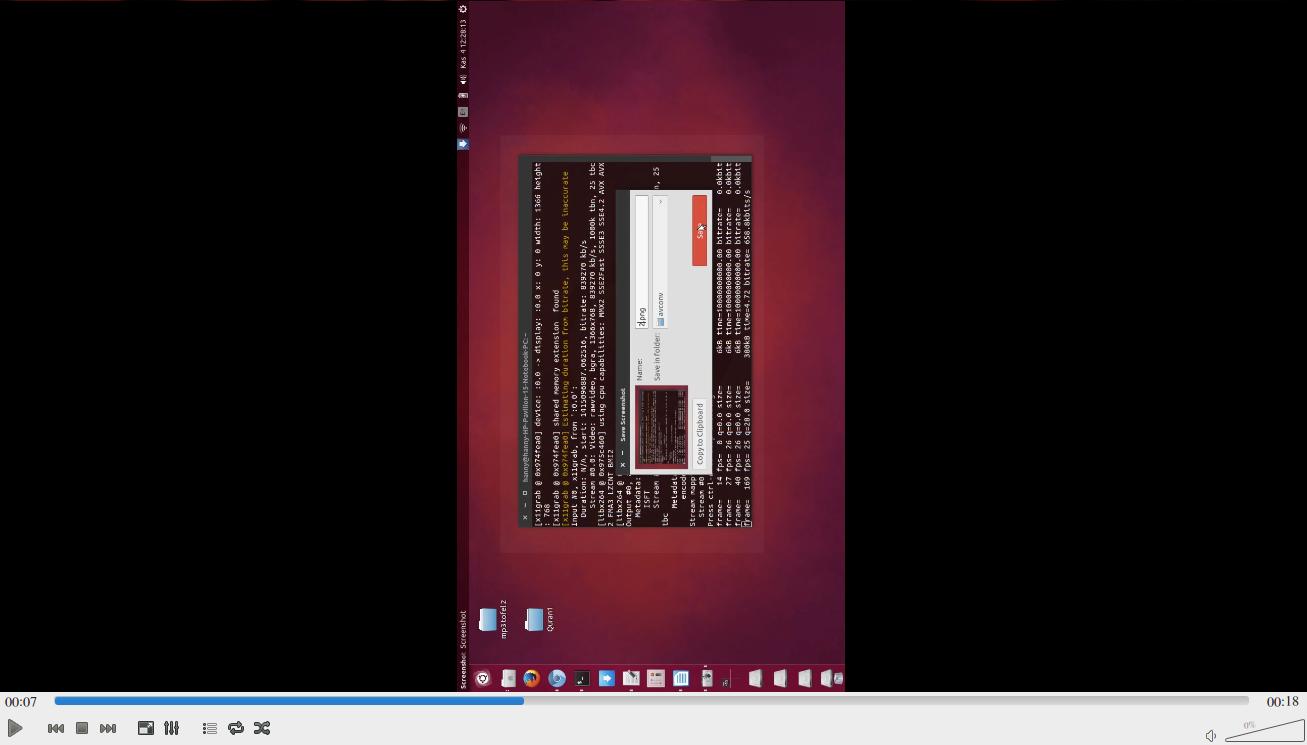
Task: Jump to the previous media item
Action: pos(56,728)
